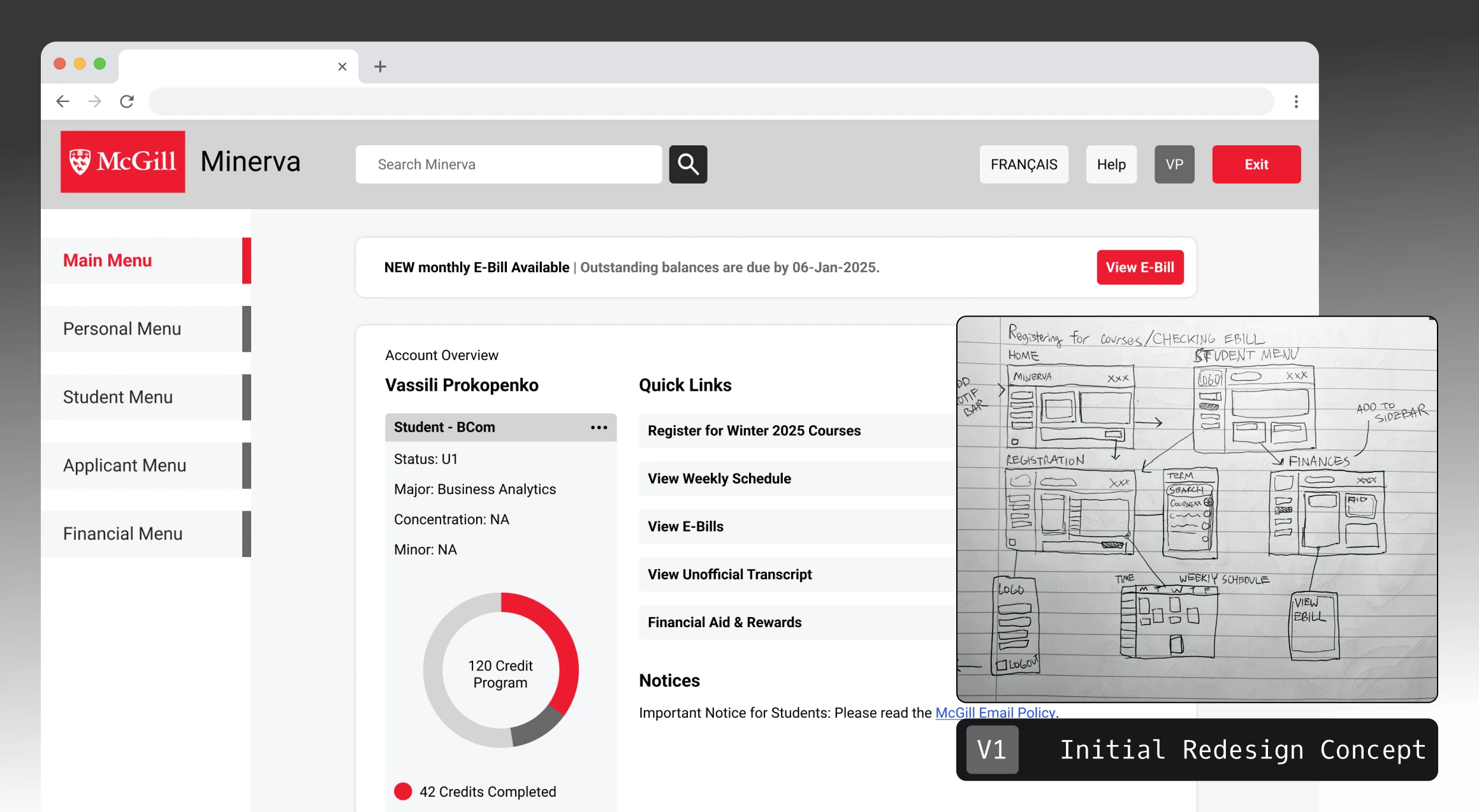Click the magnifying glass search icon

688,164
